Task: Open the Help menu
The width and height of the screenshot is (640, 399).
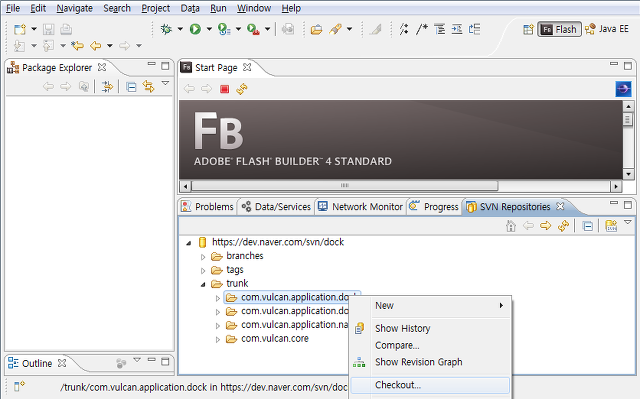Action: click(291, 8)
